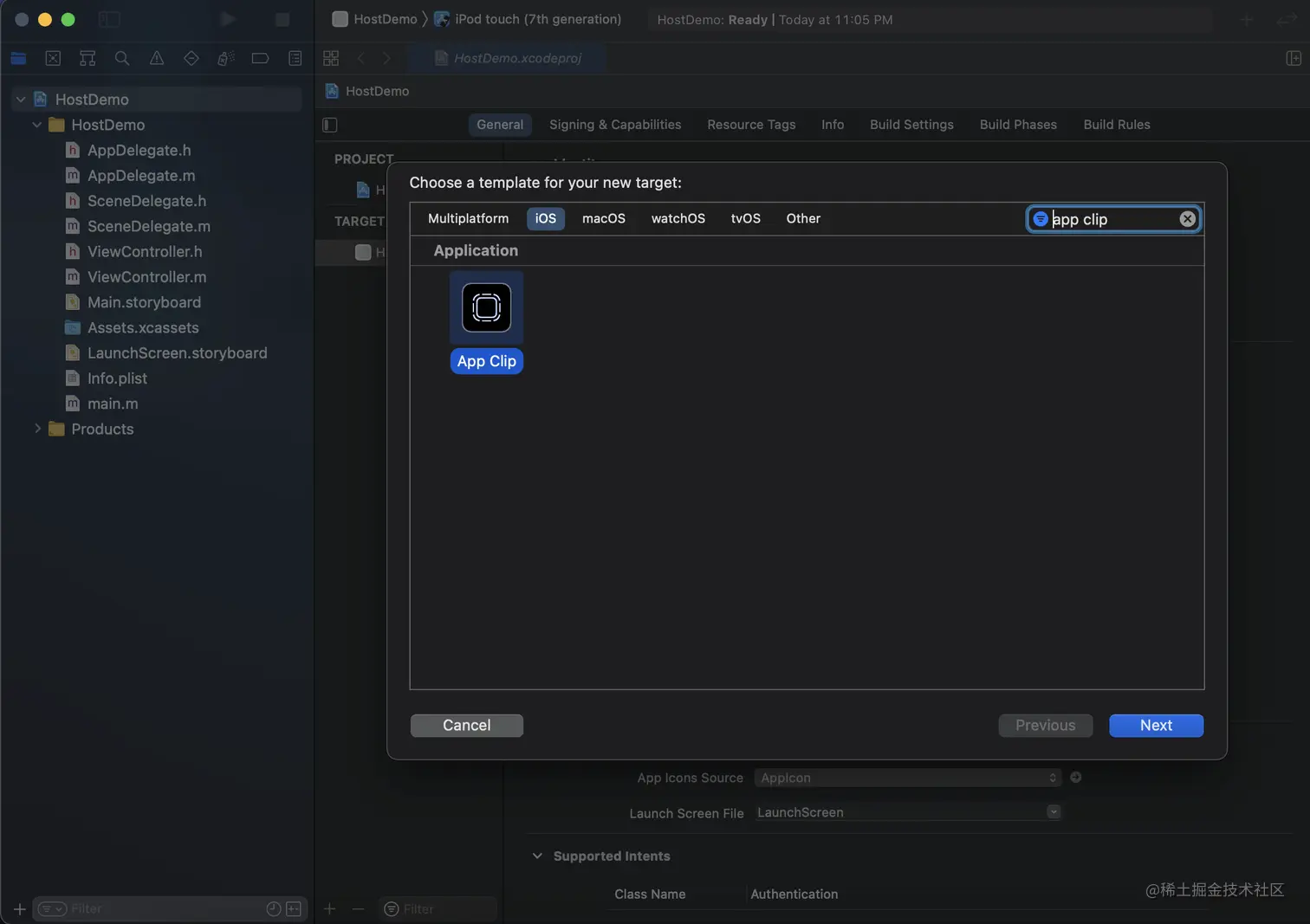Toggle the project targets list sidebar

click(x=330, y=125)
